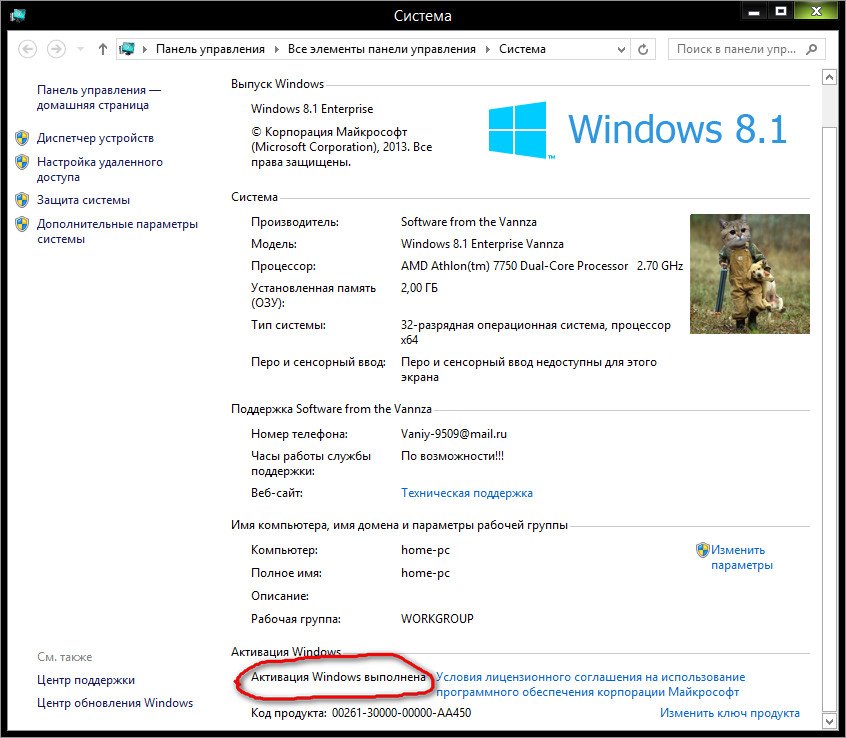Open 'Защита системы' link

click(x=83, y=200)
